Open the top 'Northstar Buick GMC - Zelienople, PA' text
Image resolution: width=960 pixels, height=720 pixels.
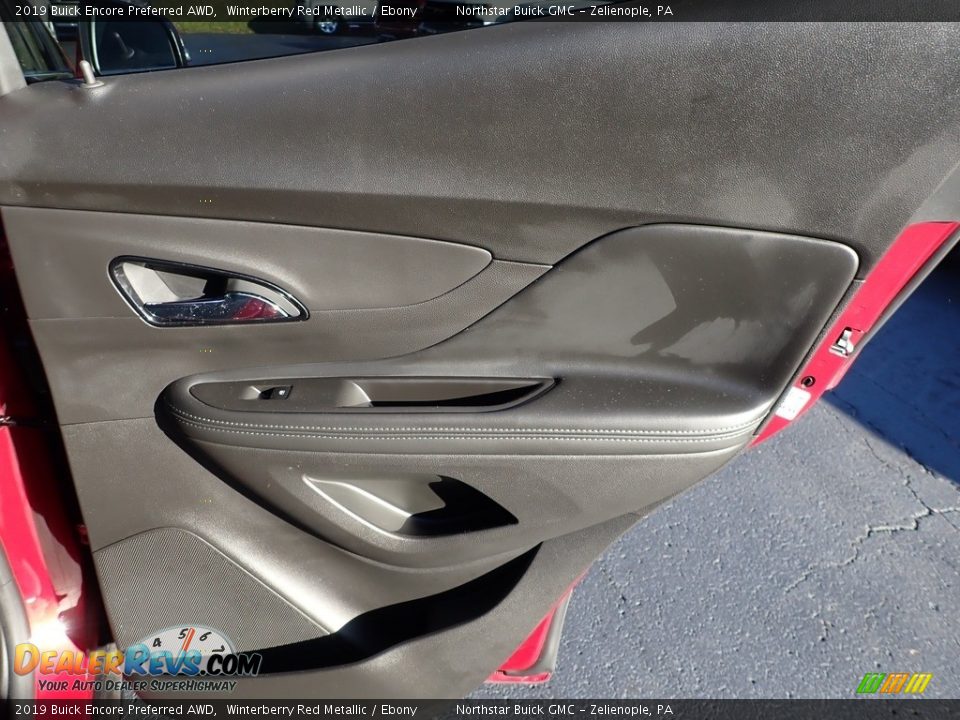[x=564, y=11]
